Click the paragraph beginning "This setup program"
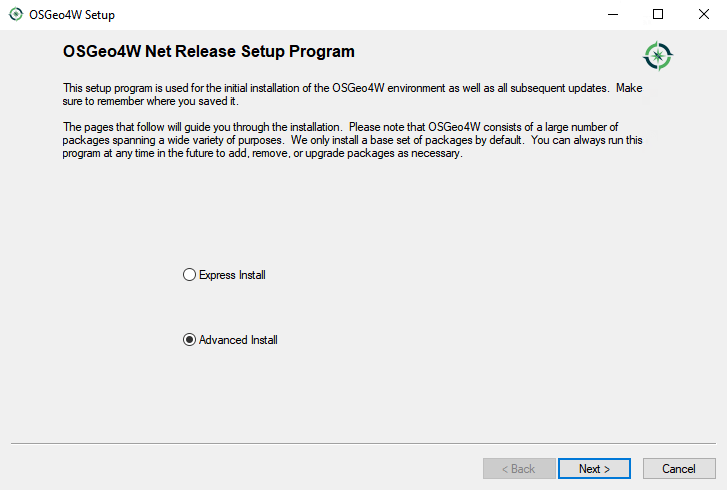The width and height of the screenshot is (727, 490). tap(350, 94)
